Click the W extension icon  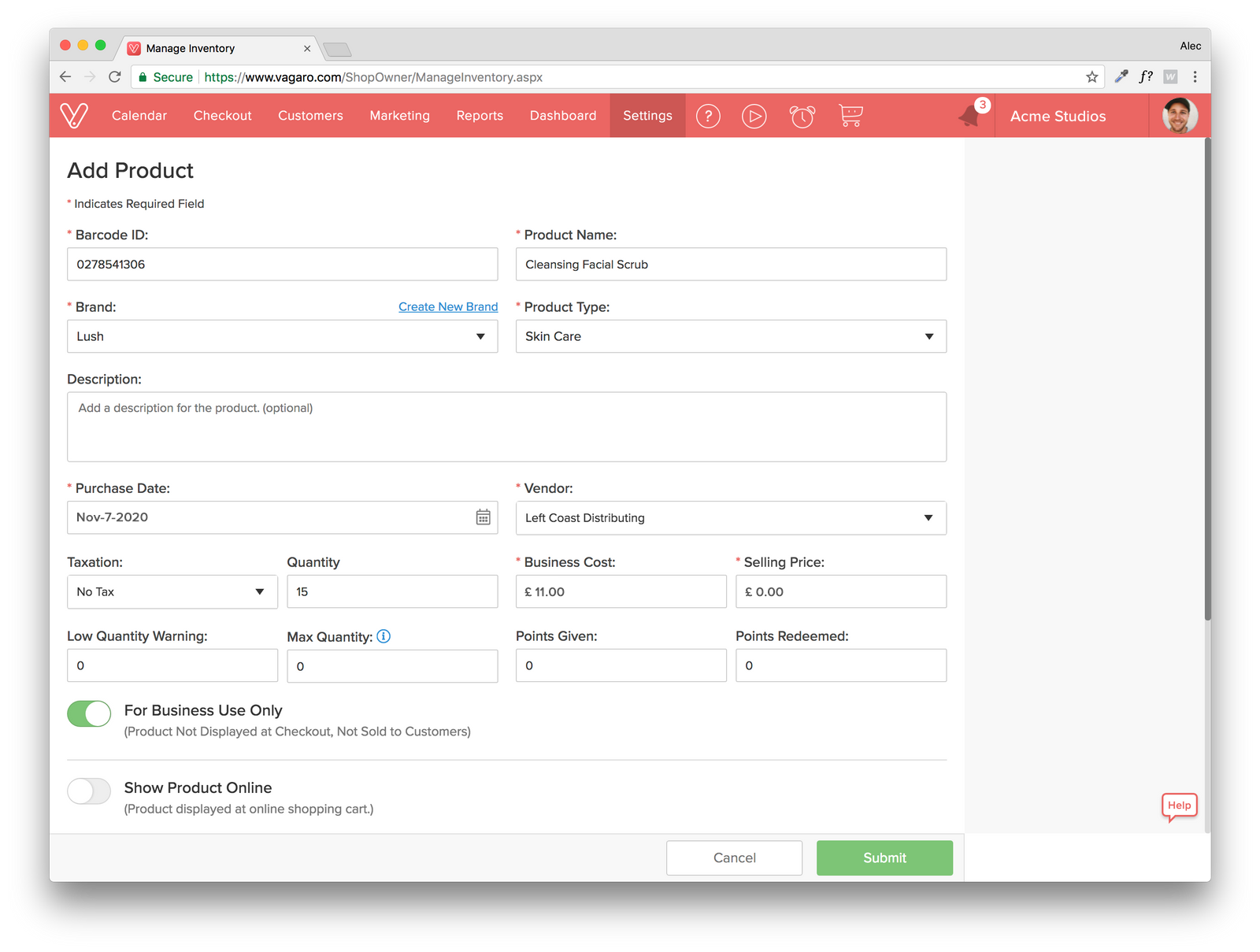[1170, 76]
